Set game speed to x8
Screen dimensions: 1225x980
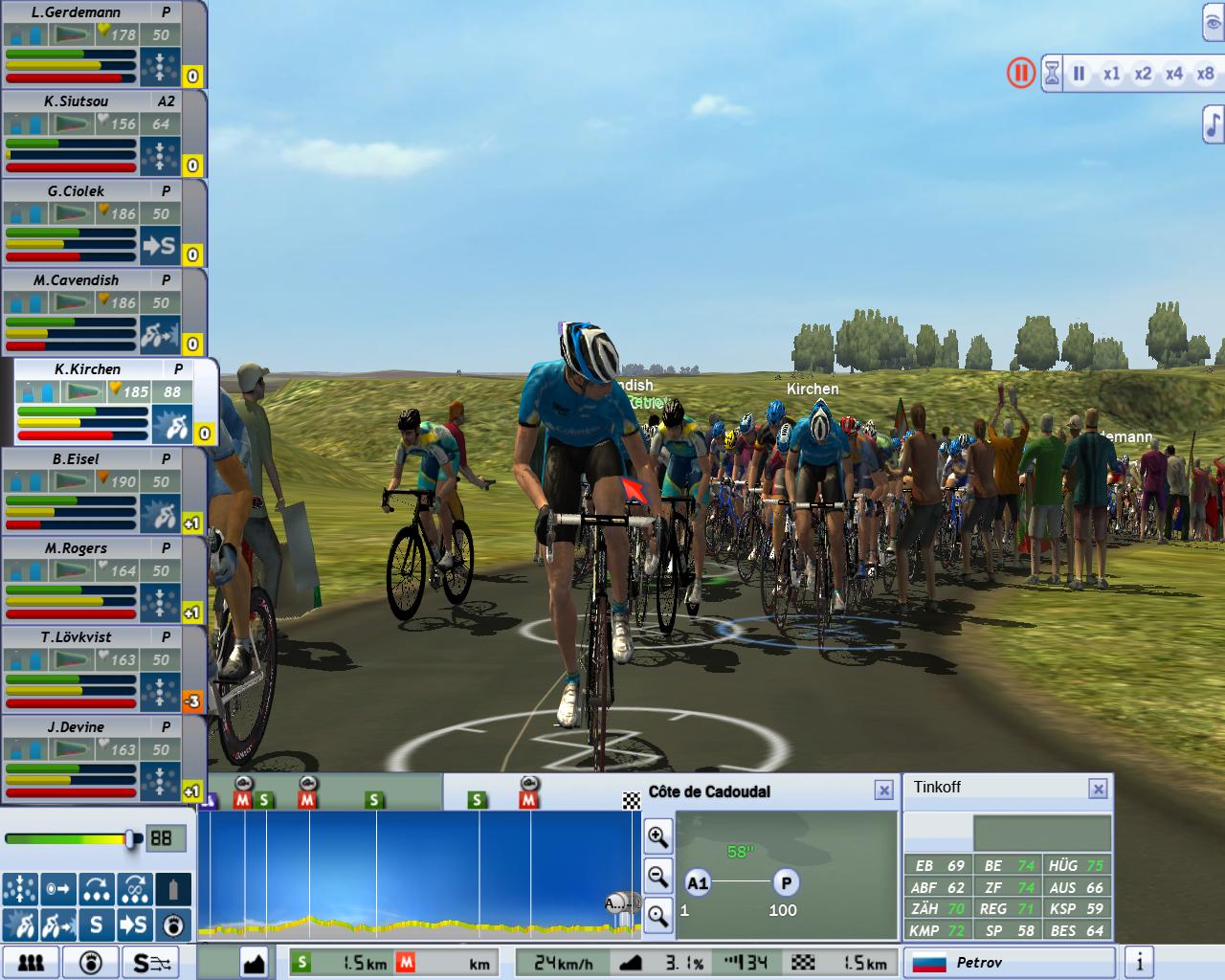(x=1205, y=74)
